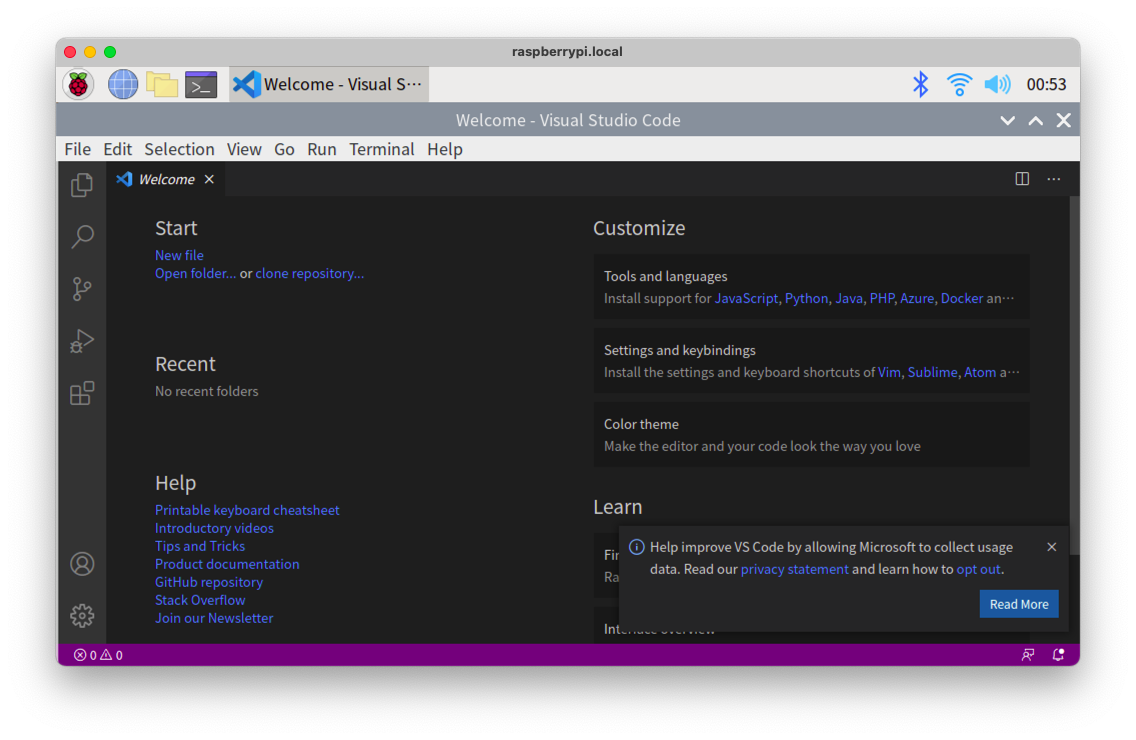This screenshot has height=740, width=1136.
Task: Open the Terminal menu
Action: pyautogui.click(x=382, y=149)
